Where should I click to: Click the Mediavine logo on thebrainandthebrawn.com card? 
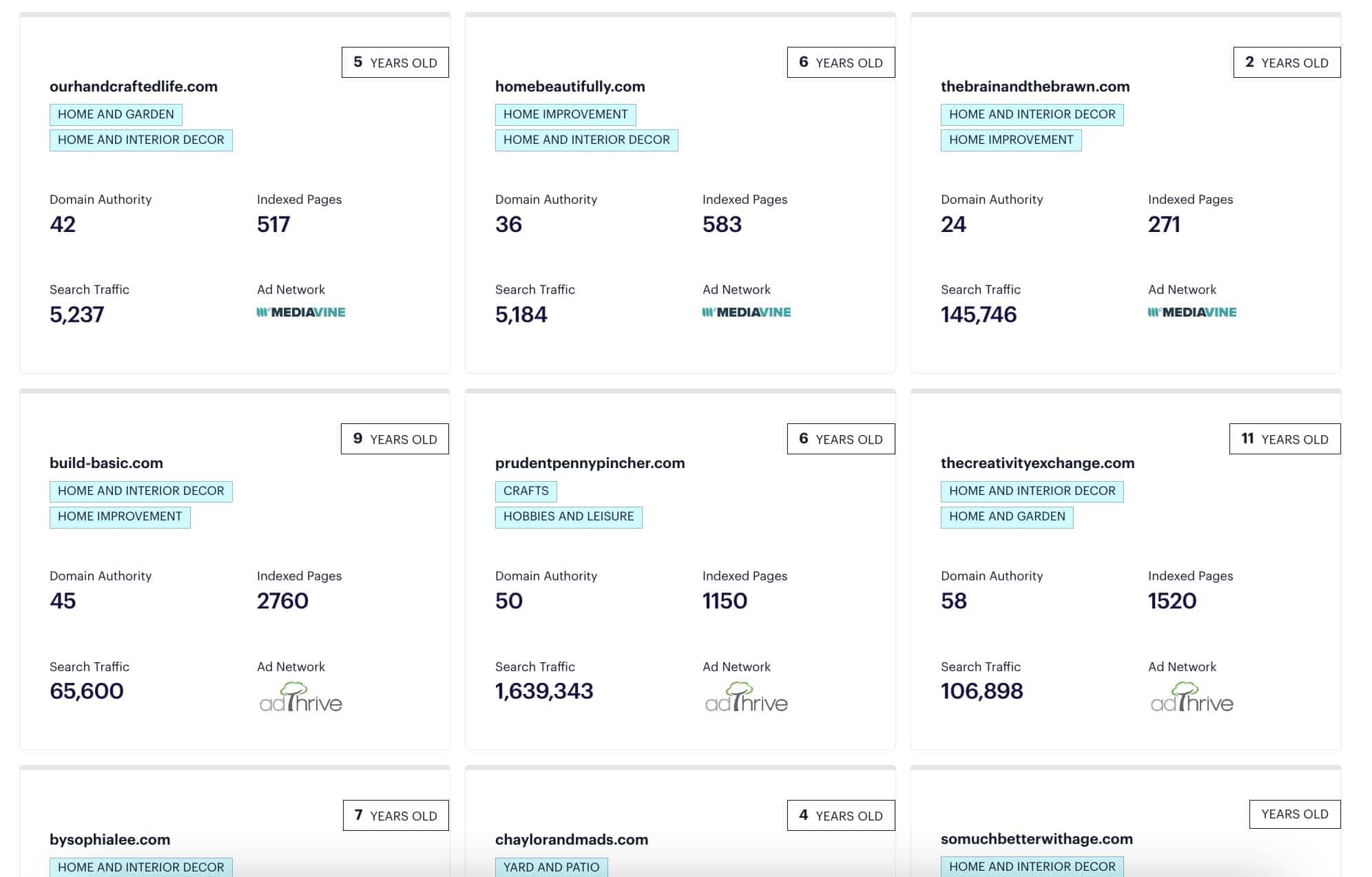point(1192,313)
